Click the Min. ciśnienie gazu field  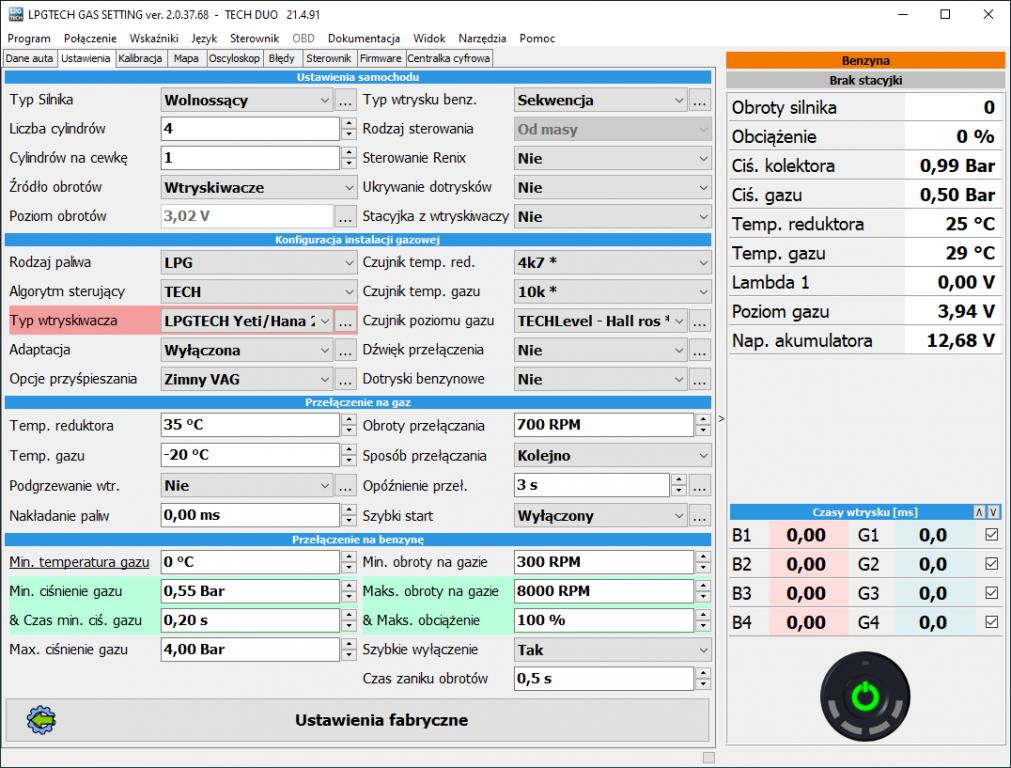pos(250,591)
